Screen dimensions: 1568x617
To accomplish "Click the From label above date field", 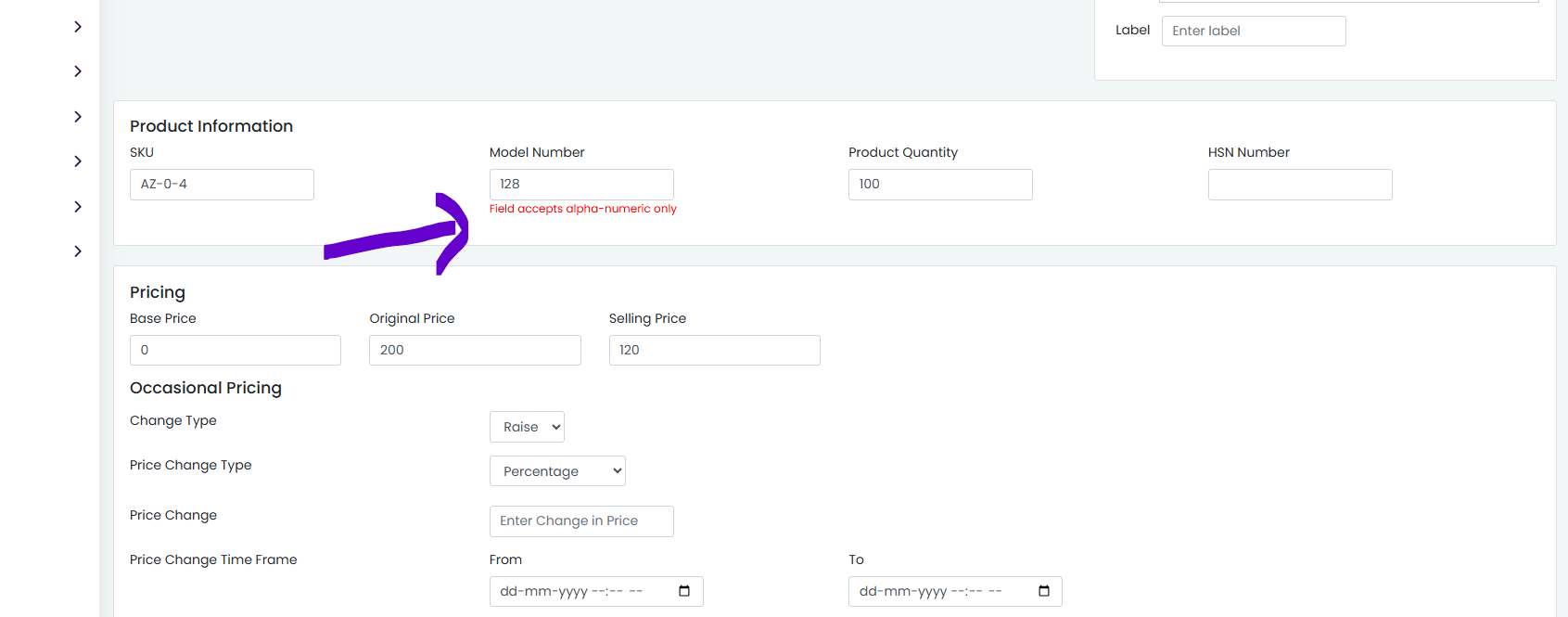I will [x=505, y=559].
